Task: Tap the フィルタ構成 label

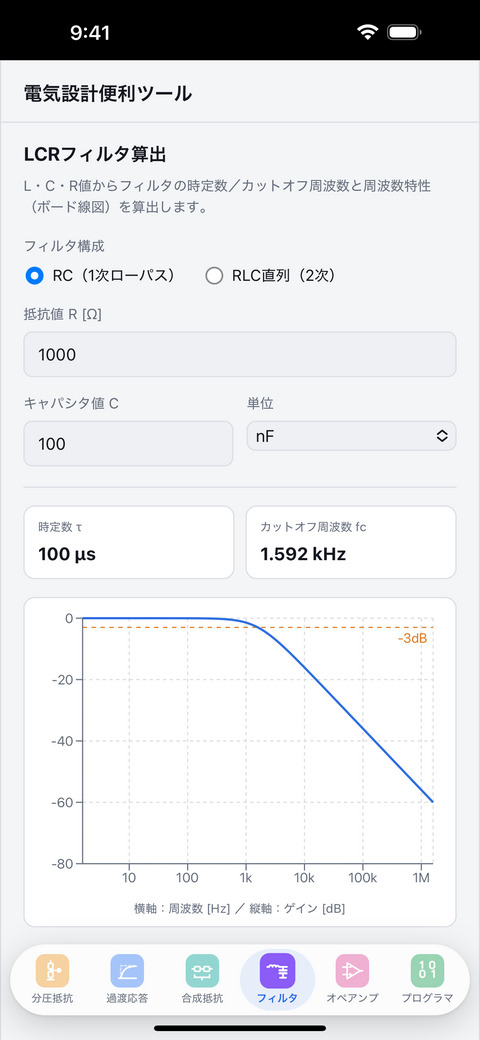Action: coord(64,247)
